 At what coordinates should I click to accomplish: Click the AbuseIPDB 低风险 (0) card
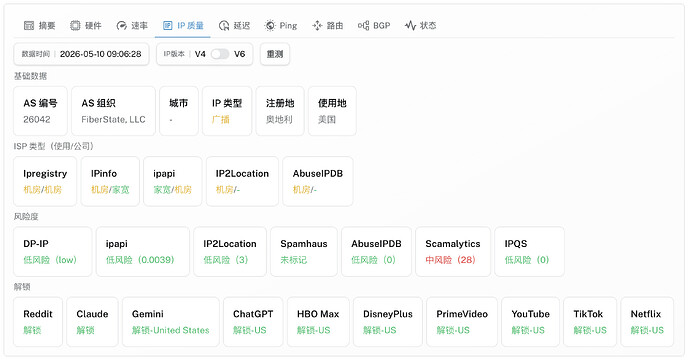[376, 252]
